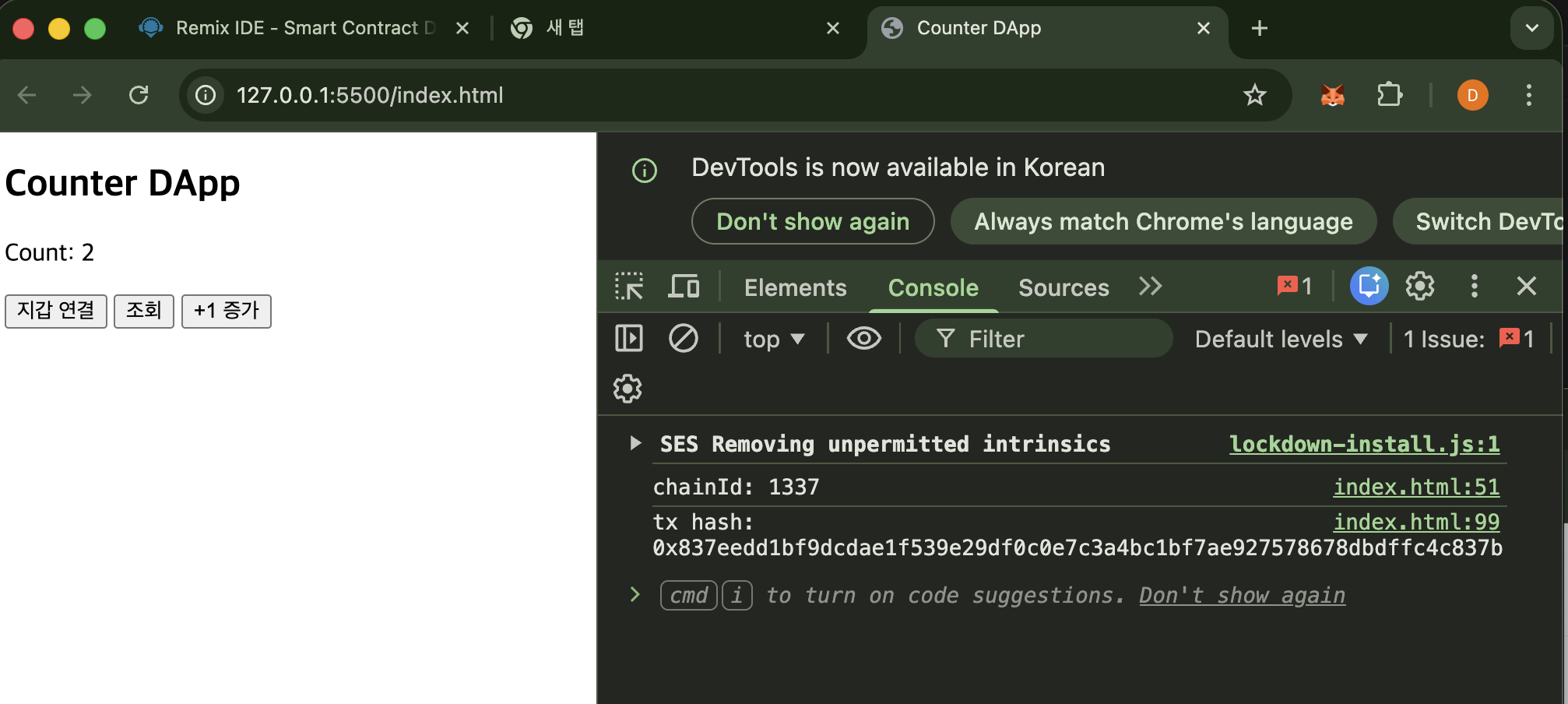Open DevTools settings gear
Screen dimensions: 1568x704
pos(1420,286)
